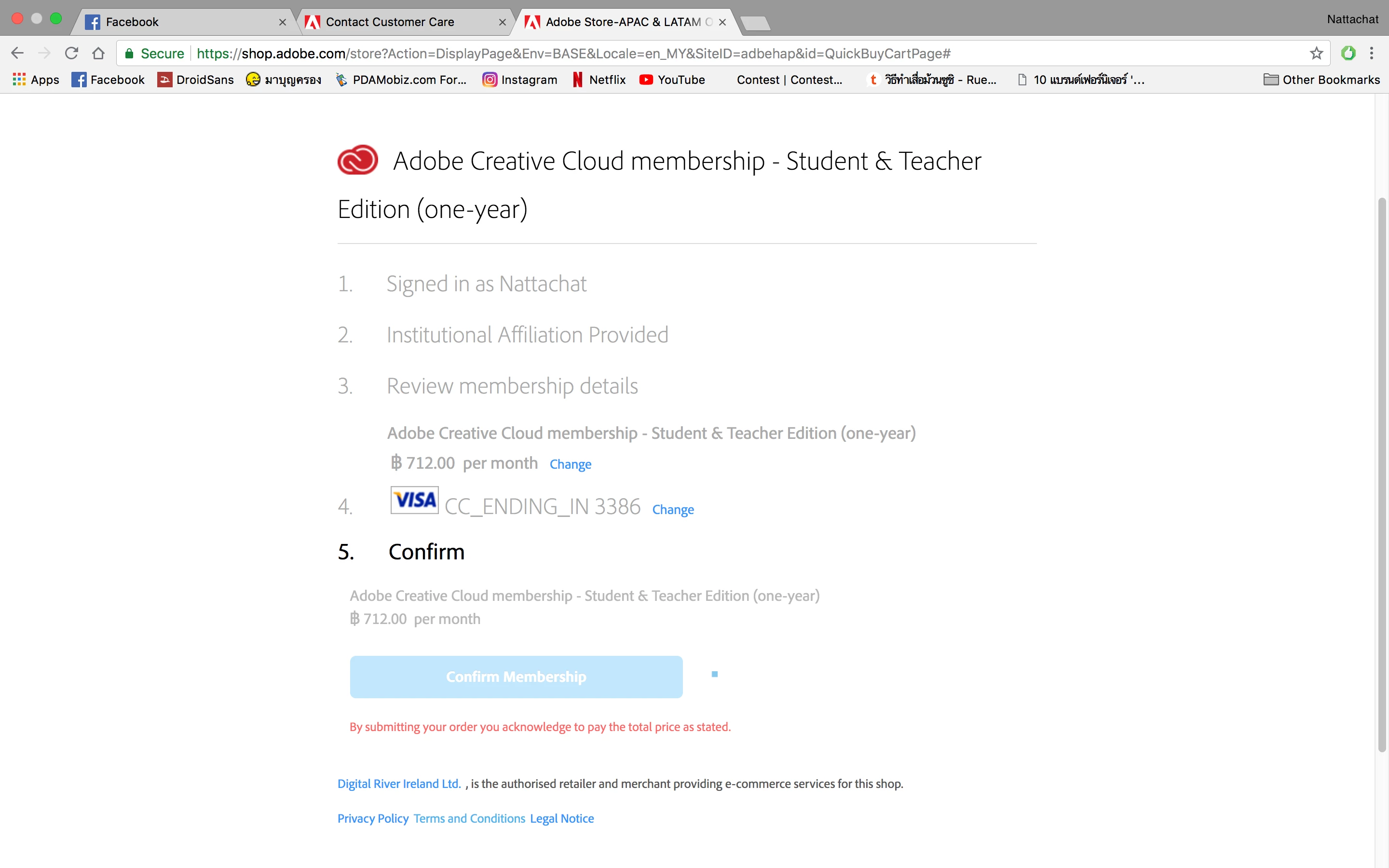Open the Chrome three-dot menu
Screen dimensions: 1389x868
1372,54
